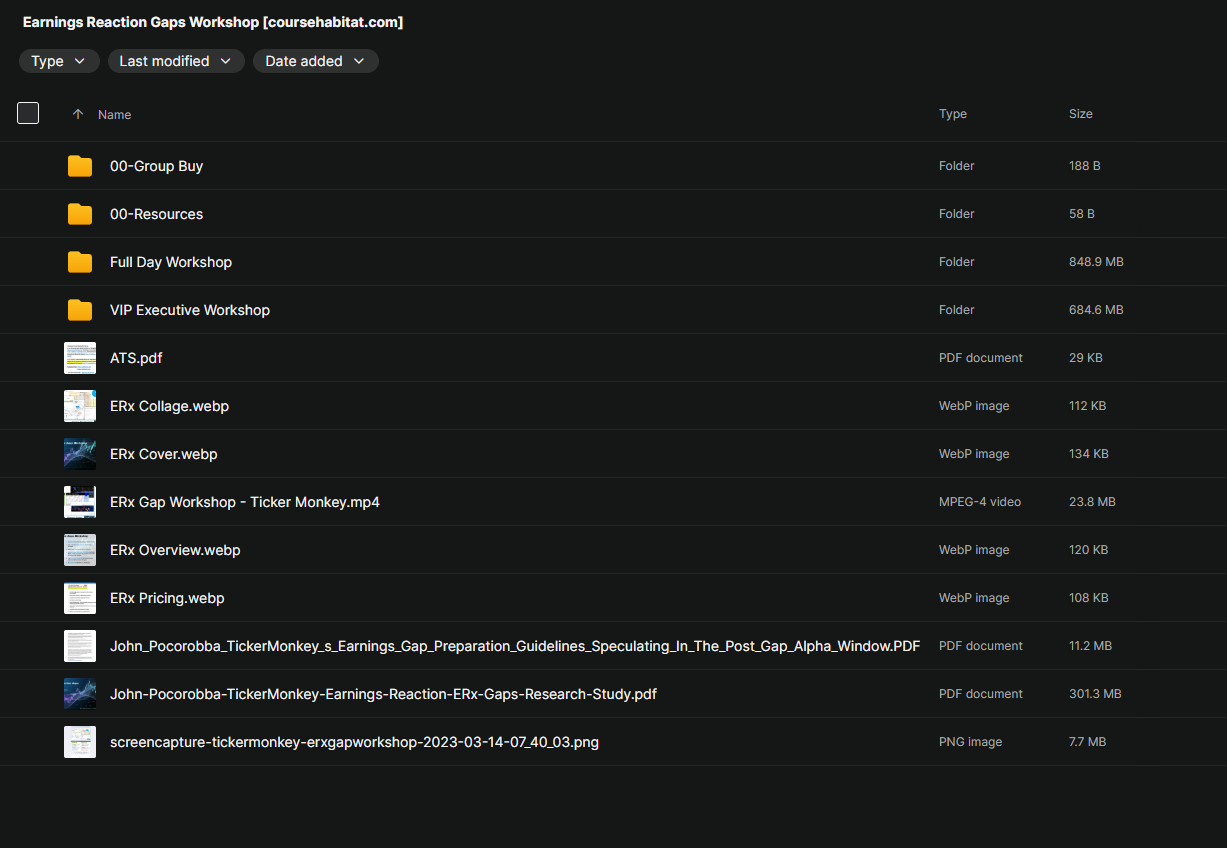1227x848 pixels.
Task: Click the ATS.pdf file thumbnail
Action: (x=80, y=358)
